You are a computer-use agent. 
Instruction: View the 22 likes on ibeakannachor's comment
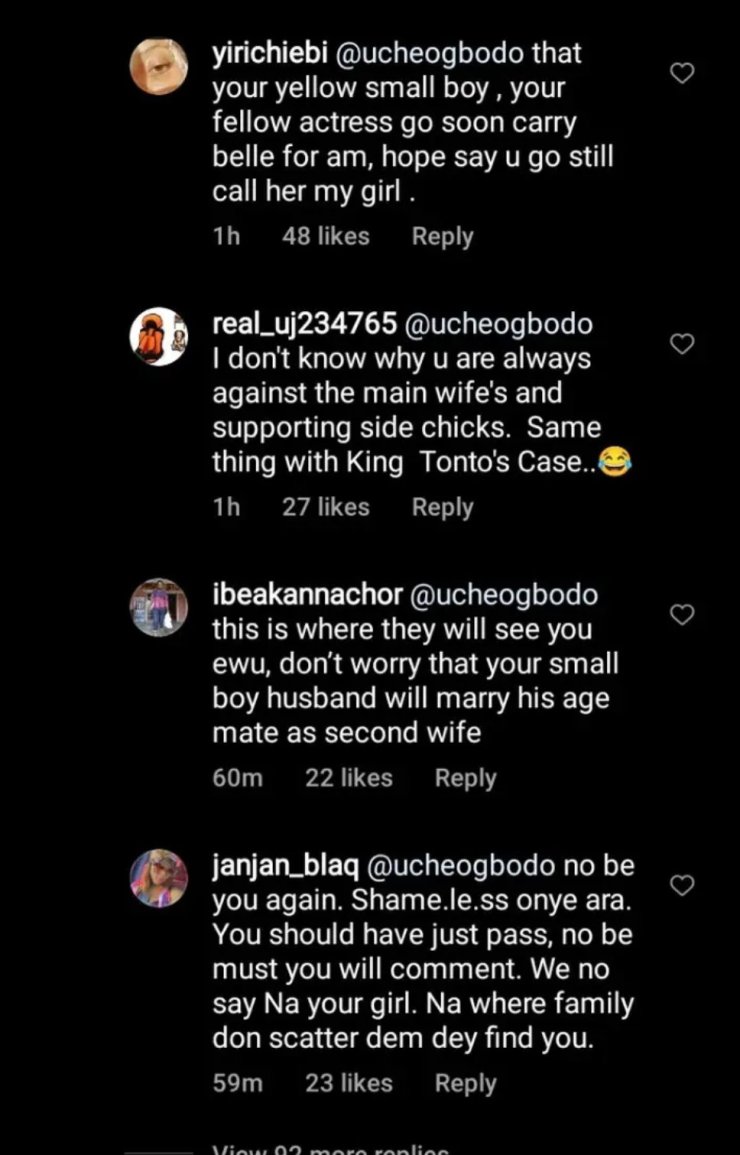(x=348, y=778)
